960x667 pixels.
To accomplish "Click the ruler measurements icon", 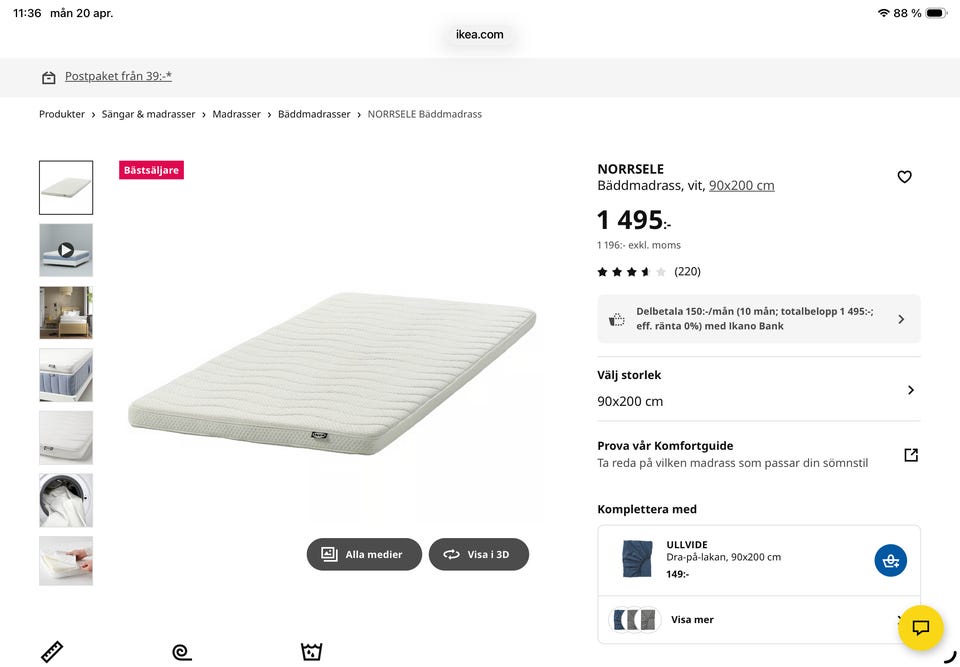I will [52, 652].
